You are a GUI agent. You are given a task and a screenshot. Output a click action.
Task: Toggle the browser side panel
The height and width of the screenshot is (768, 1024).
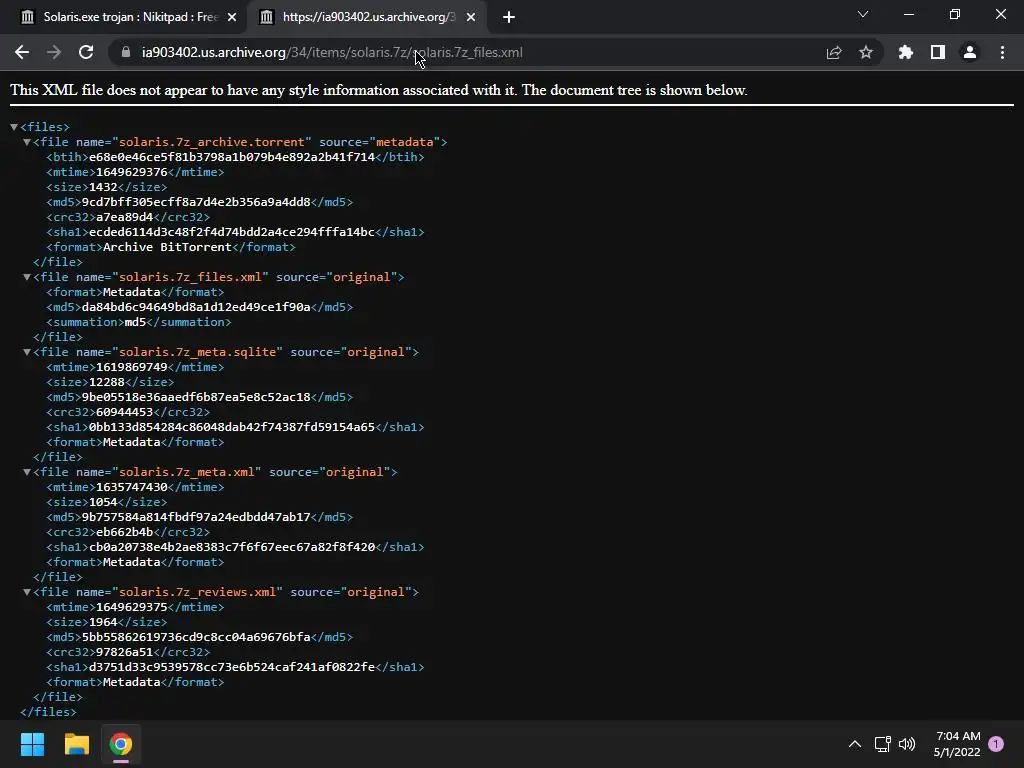(938, 52)
